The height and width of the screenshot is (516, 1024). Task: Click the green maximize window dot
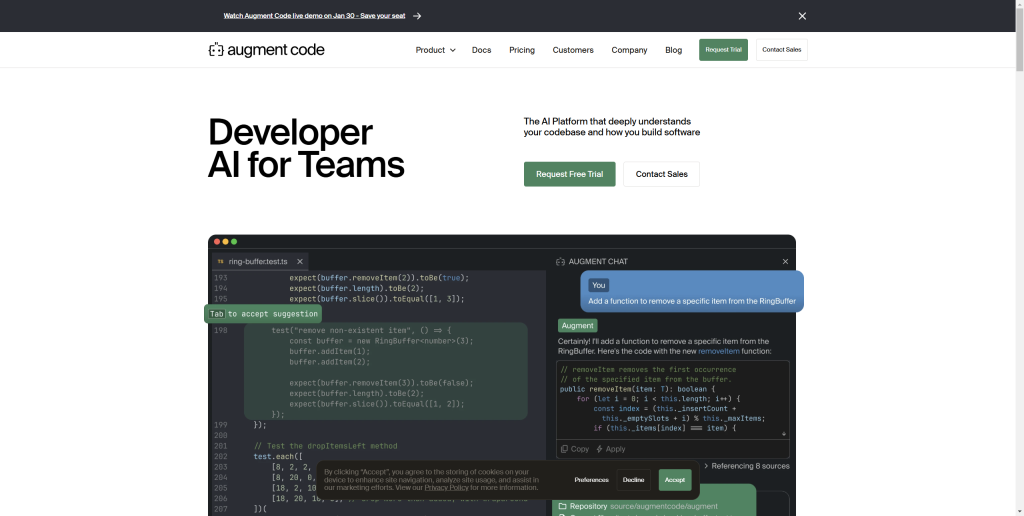click(x=234, y=242)
